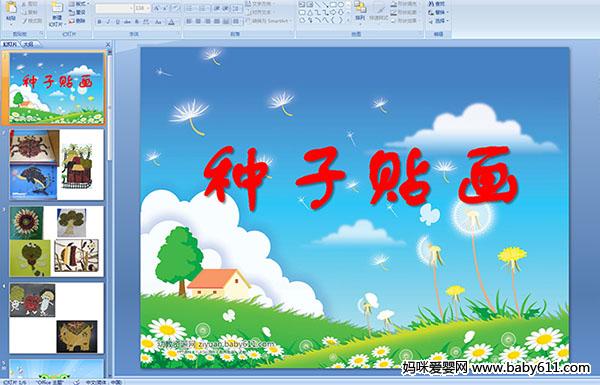Apply bold formatting with the B icon
The width and height of the screenshot is (600, 385).
pyautogui.click(x=99, y=22)
